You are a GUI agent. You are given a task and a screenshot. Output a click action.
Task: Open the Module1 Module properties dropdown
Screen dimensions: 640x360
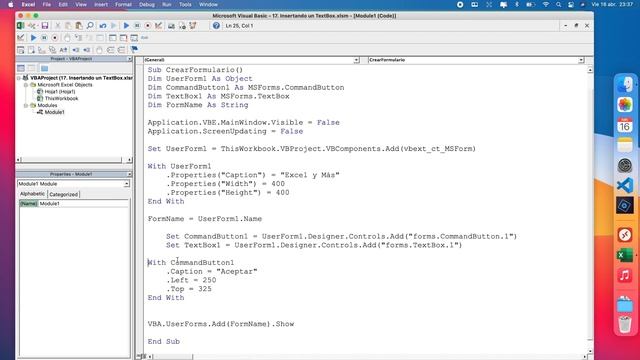[x=127, y=184]
